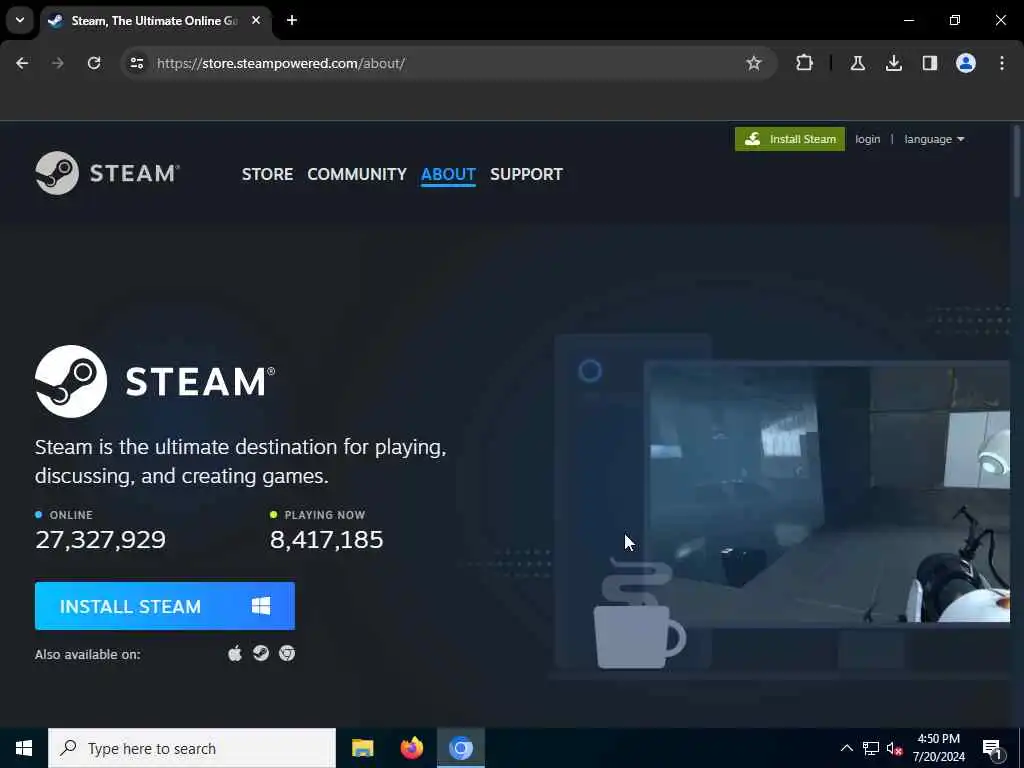Open the Downloads icon in toolbar
The width and height of the screenshot is (1024, 768).
point(894,63)
